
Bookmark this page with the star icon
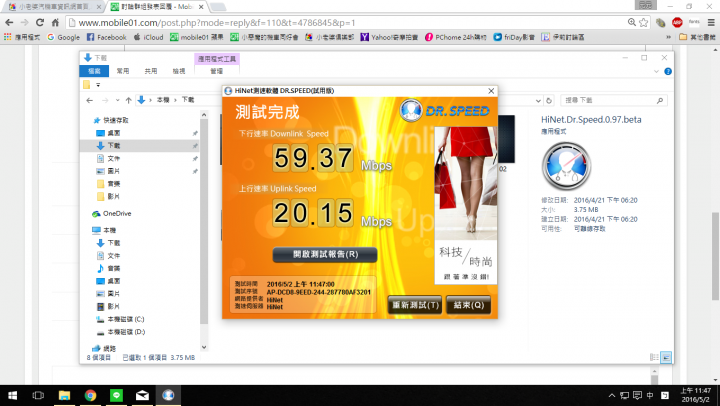[644, 23]
